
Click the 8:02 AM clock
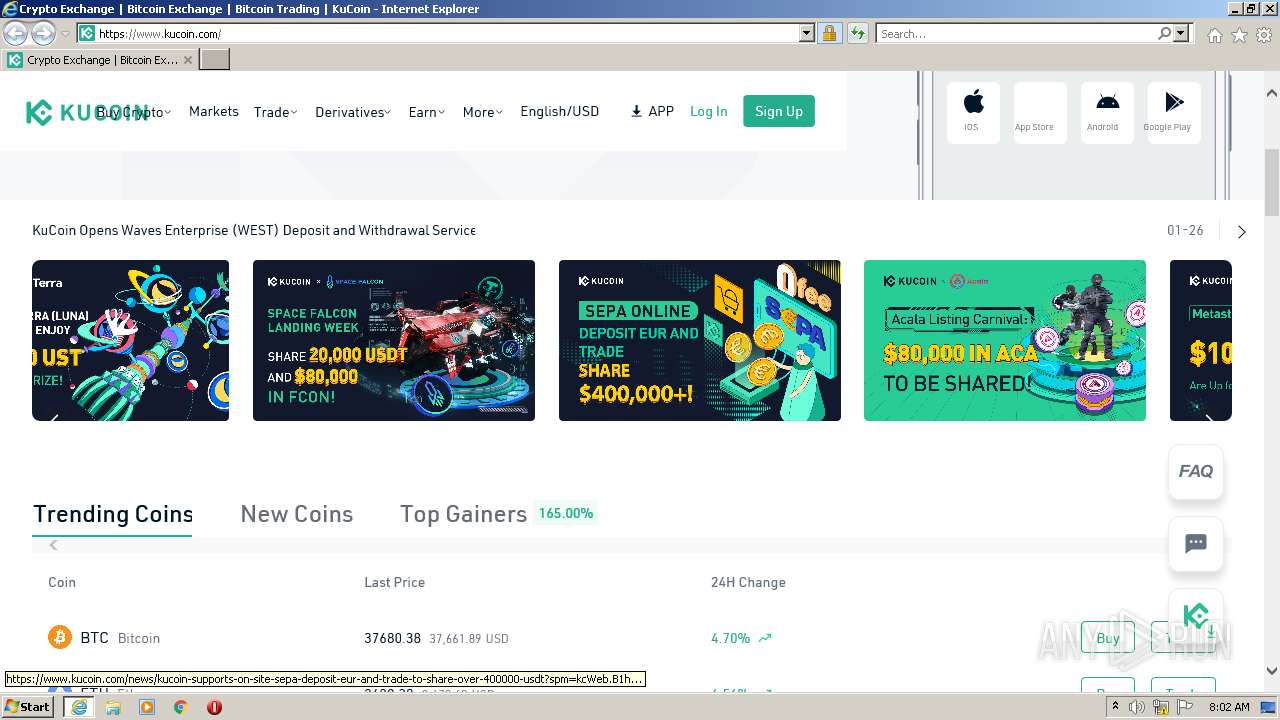click(x=1229, y=707)
